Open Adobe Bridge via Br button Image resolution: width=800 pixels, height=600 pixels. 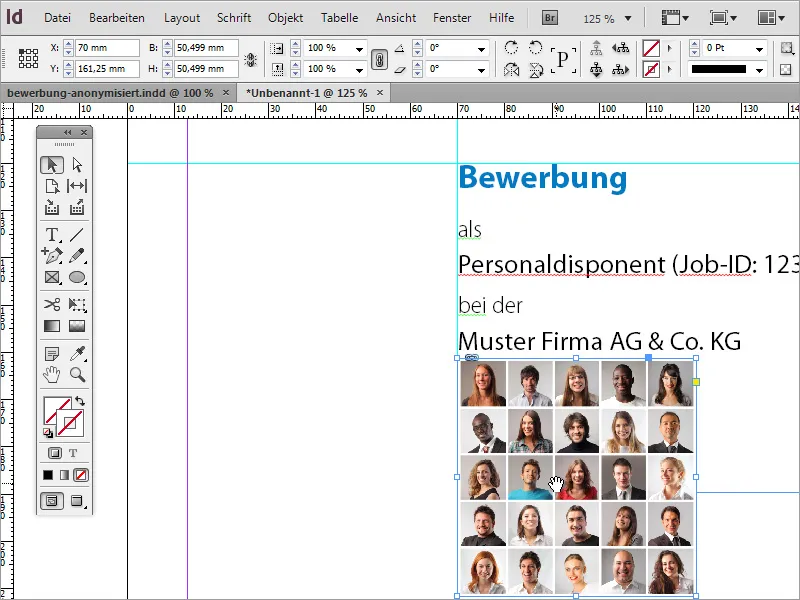[549, 18]
